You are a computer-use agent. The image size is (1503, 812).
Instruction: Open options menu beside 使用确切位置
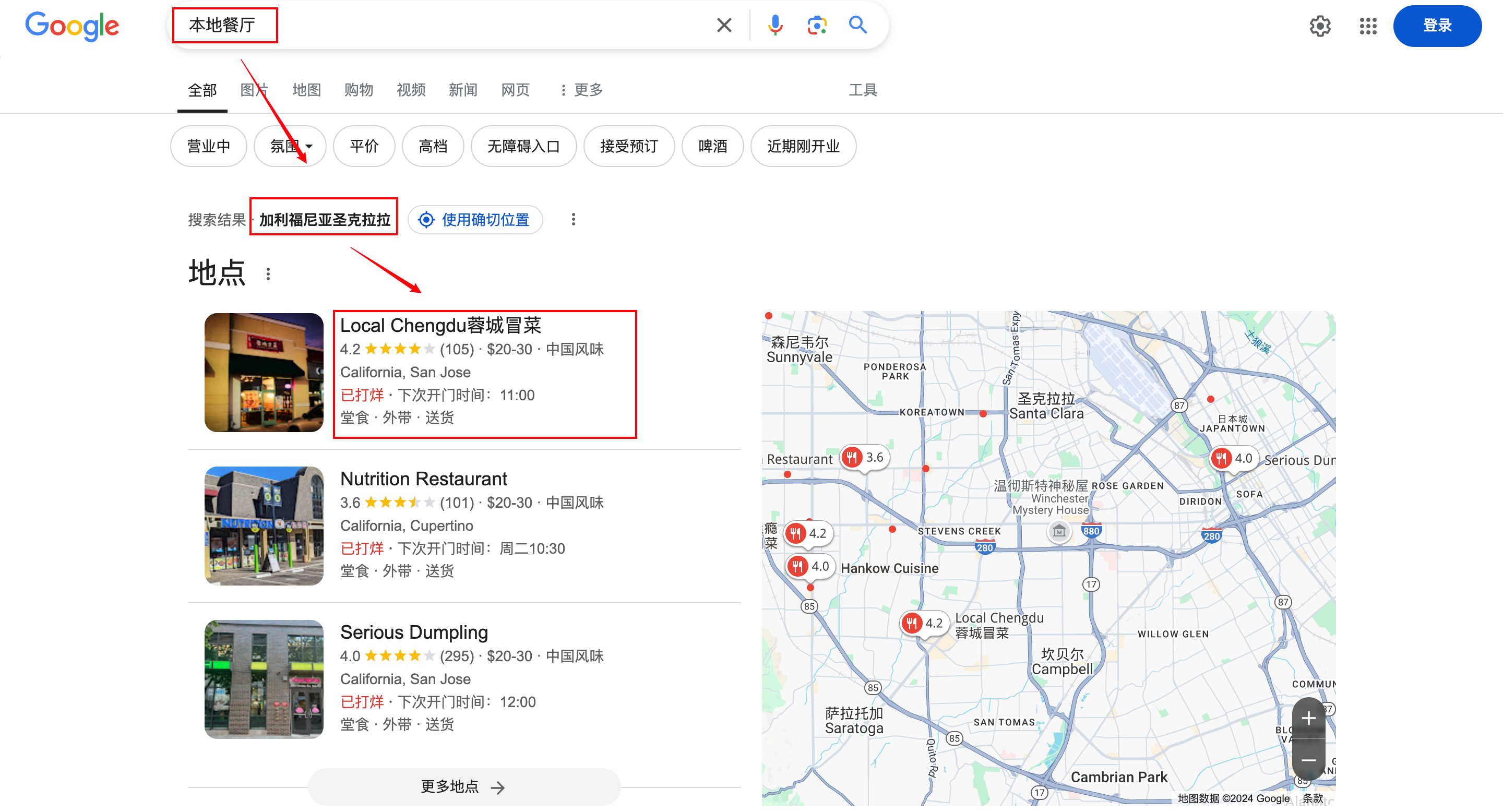(x=574, y=219)
